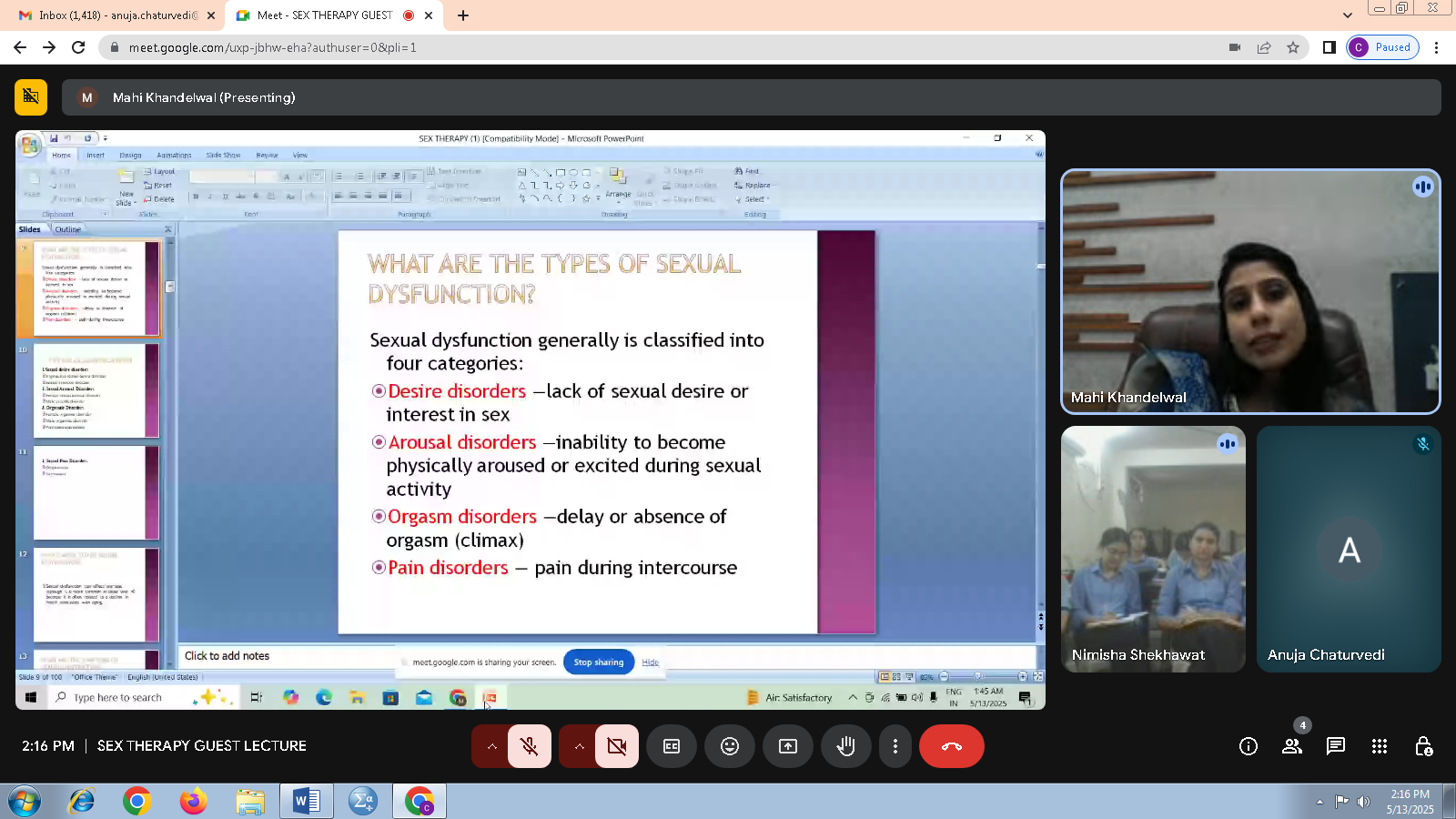Open meeting details info icon
Viewport: 1456px width, 819px height.
pyautogui.click(x=1249, y=746)
